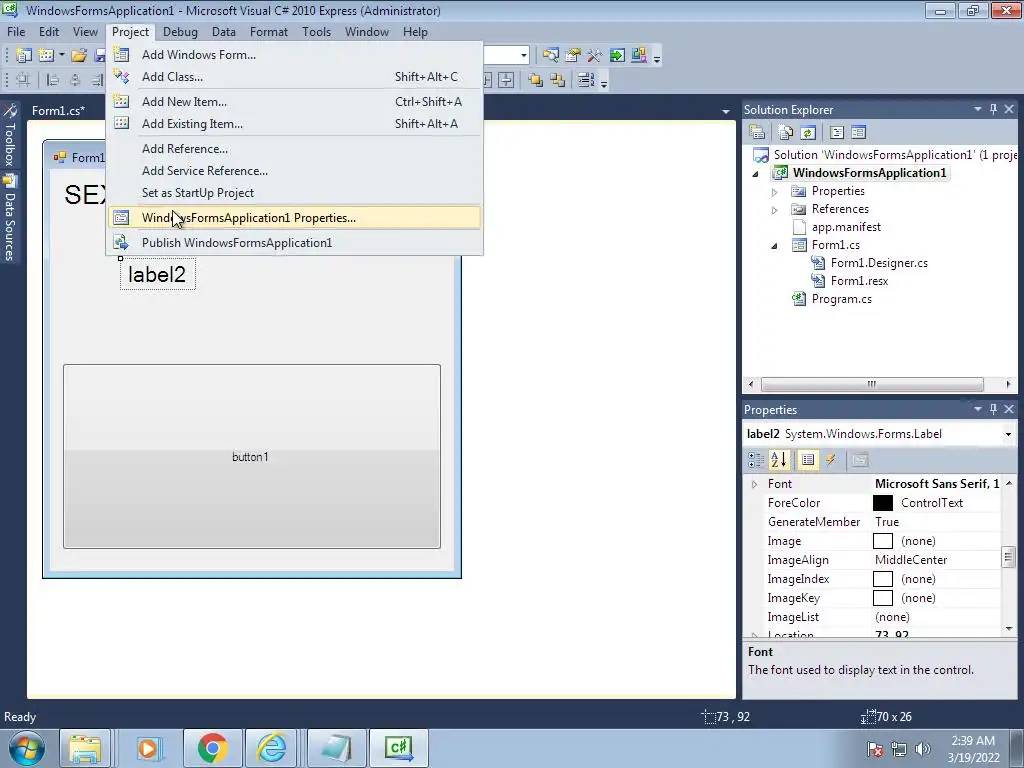Screen dimensions: 1024x768
Task: Show Events lightning icon in Properties panel
Action: point(831,460)
